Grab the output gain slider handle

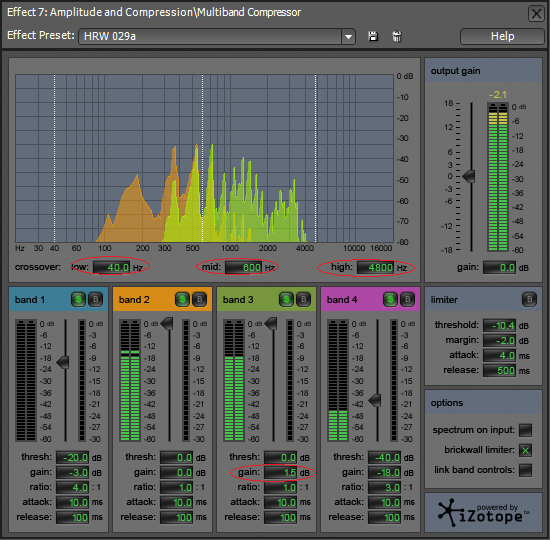click(x=469, y=176)
